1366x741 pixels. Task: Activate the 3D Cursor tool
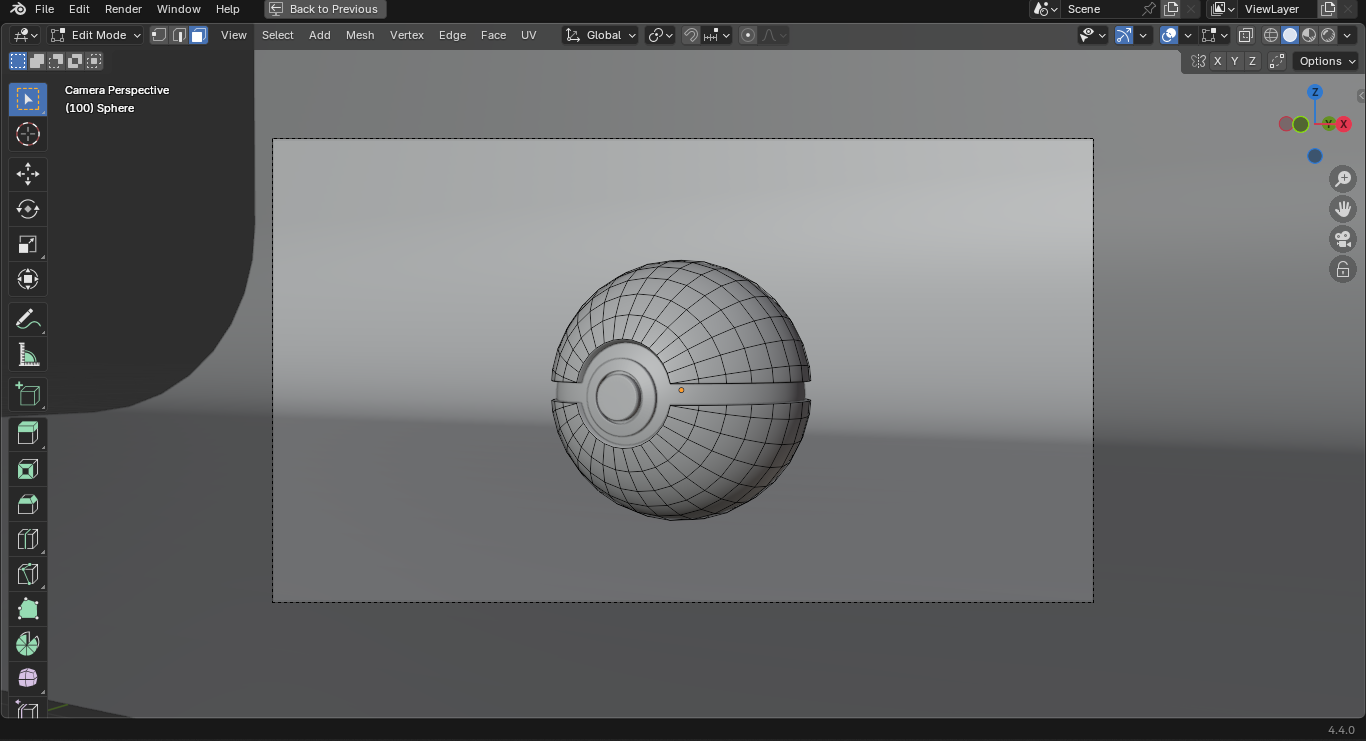tap(28, 134)
